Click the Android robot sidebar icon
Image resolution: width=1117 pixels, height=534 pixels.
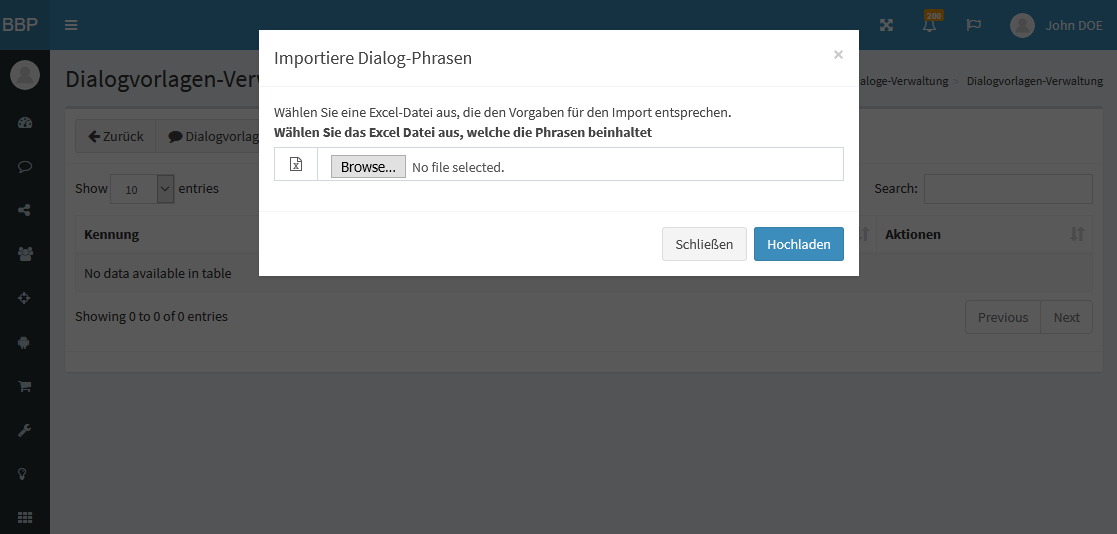[x=25, y=342]
